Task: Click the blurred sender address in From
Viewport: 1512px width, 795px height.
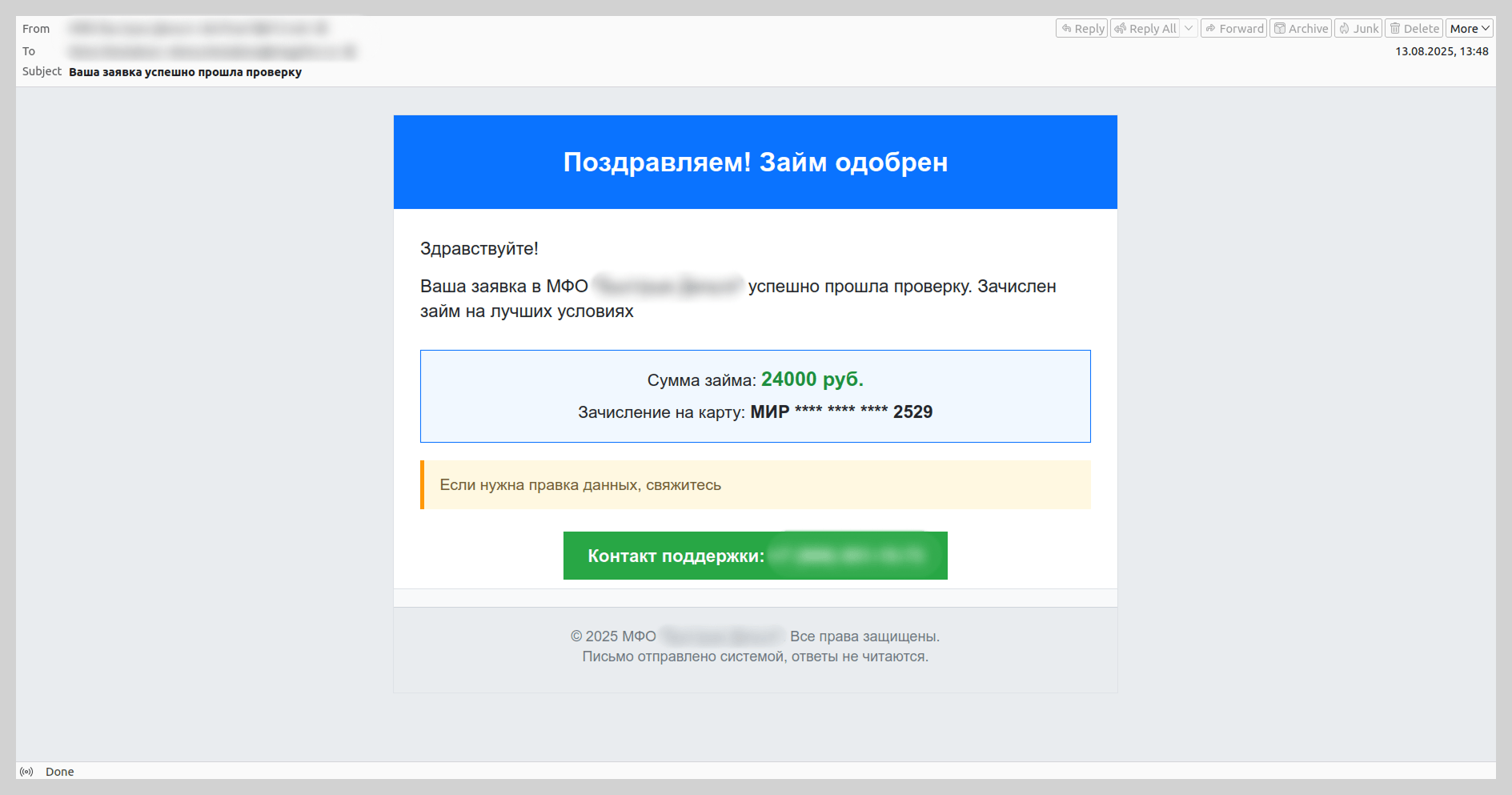Action: click(x=199, y=29)
